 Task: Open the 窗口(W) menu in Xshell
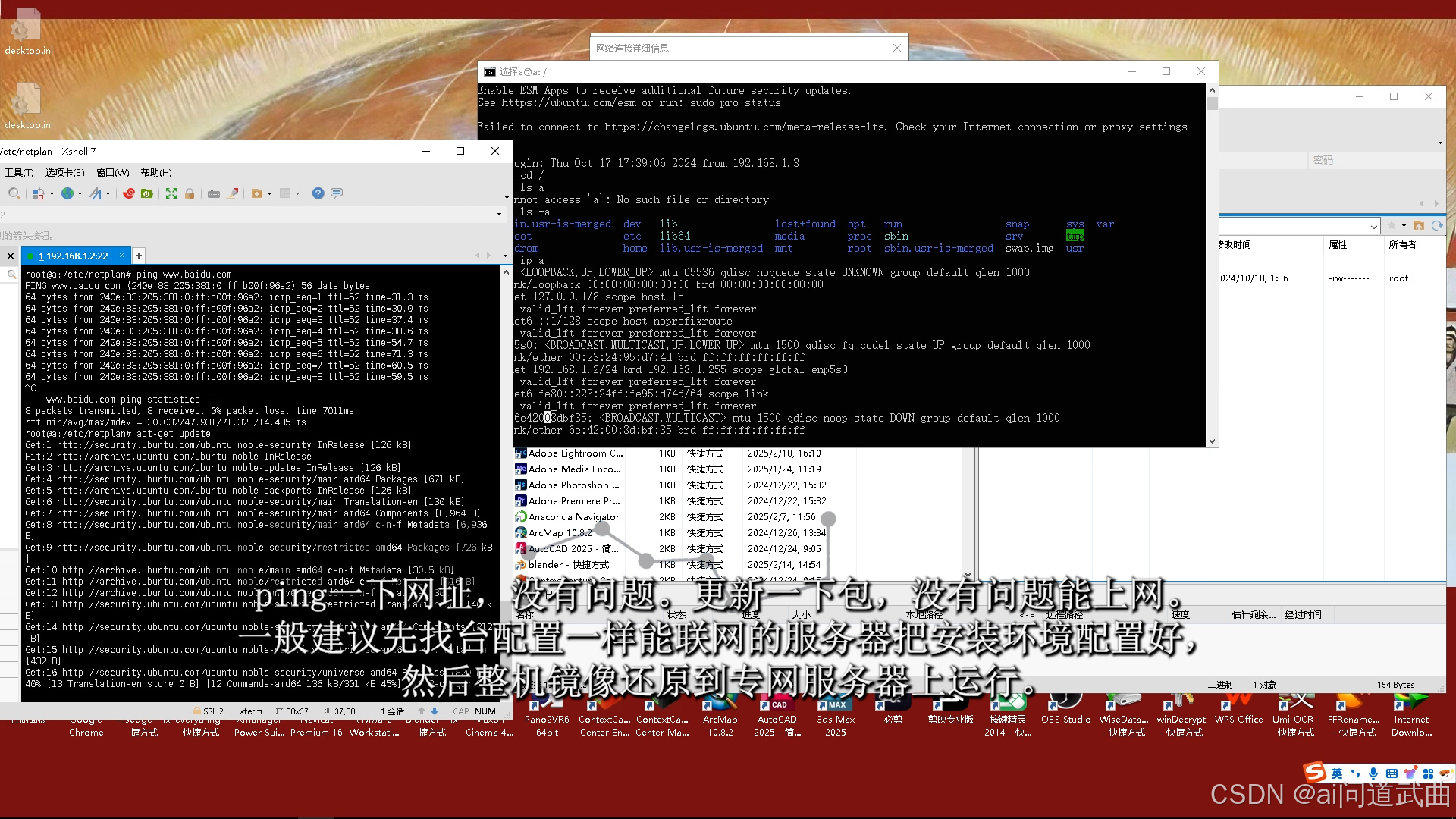tap(113, 173)
